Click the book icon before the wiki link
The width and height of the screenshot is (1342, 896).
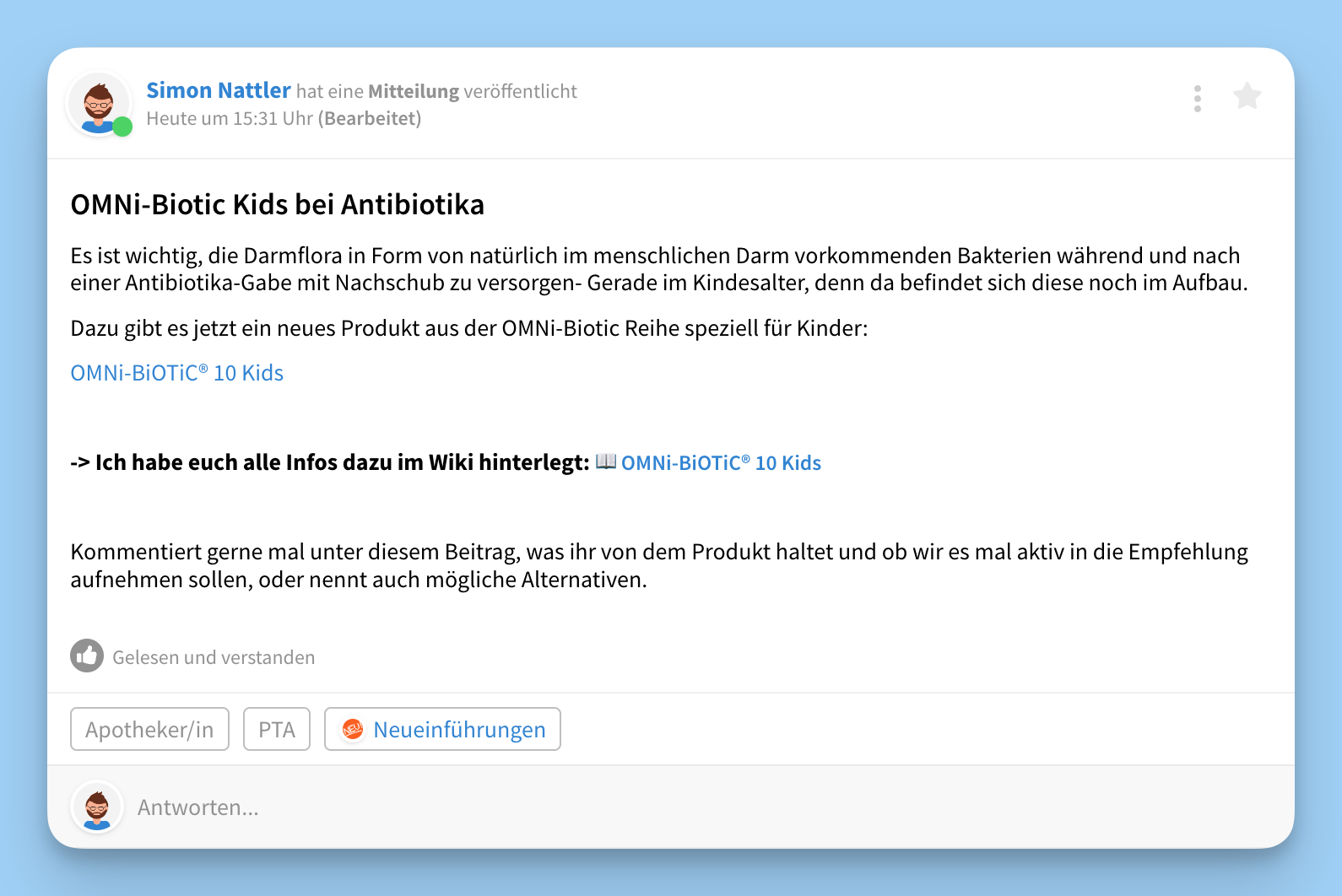pos(606,461)
